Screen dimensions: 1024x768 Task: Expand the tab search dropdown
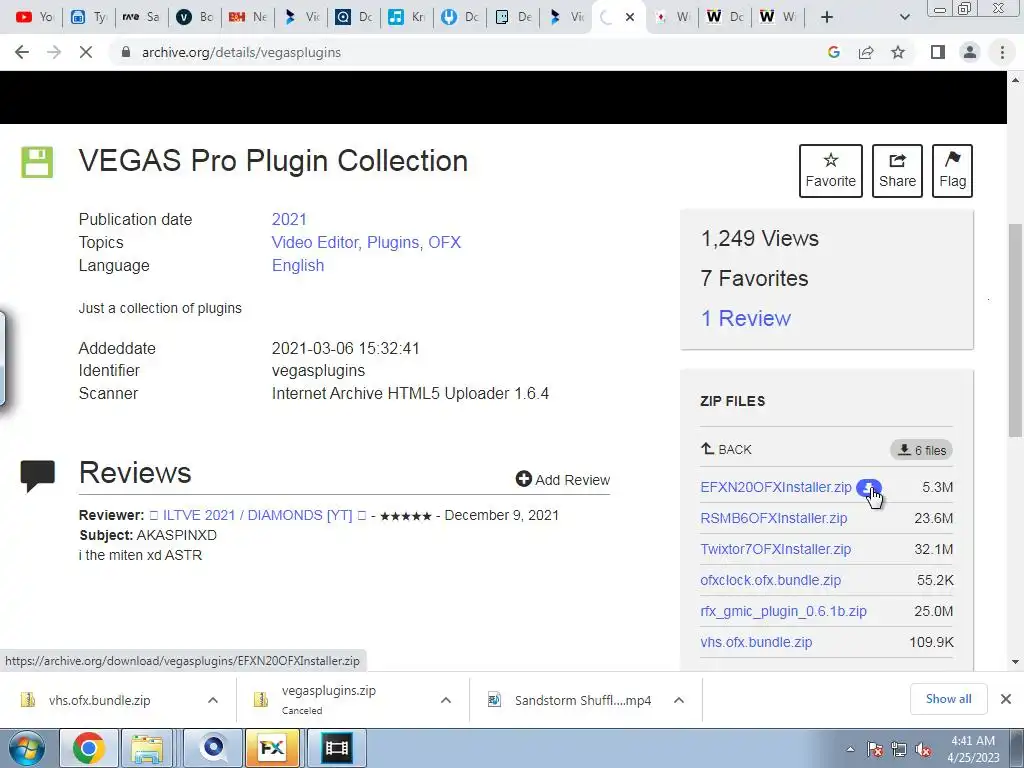(x=904, y=17)
